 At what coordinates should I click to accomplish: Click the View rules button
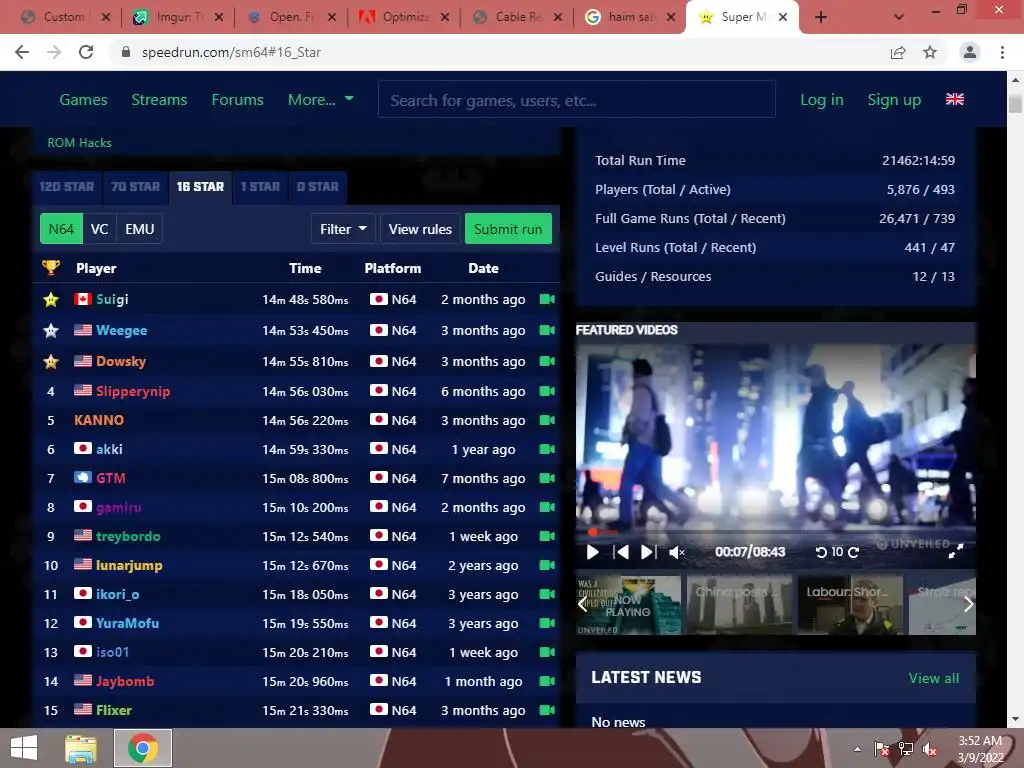420,229
